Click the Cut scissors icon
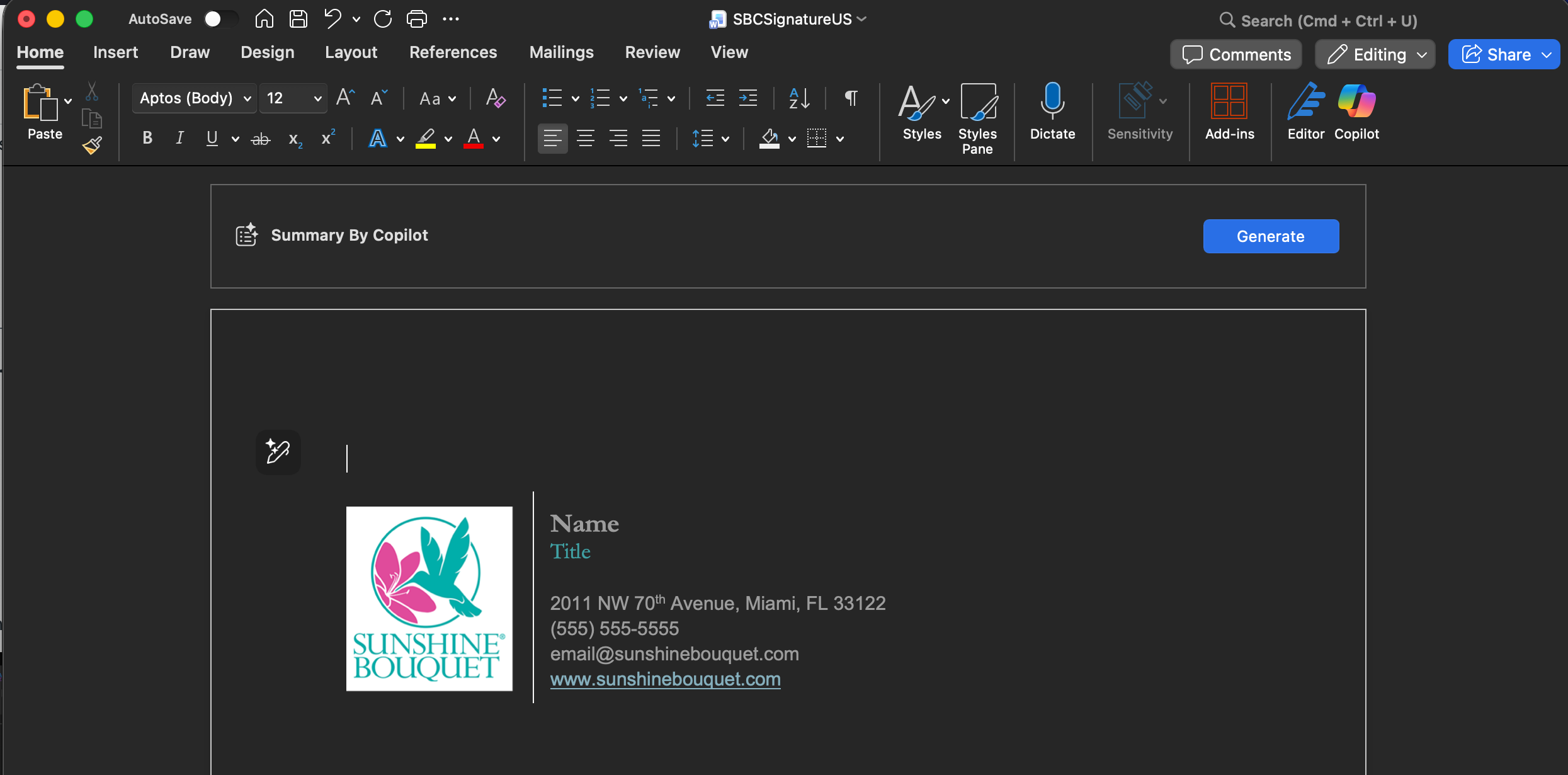Screen dimensions: 1568x775 point(92,91)
